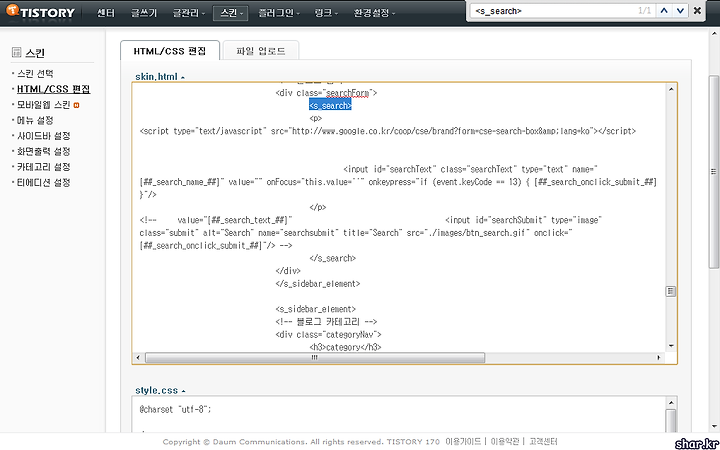
Task: Open the 센터 menu item
Action: click(x=106, y=13)
